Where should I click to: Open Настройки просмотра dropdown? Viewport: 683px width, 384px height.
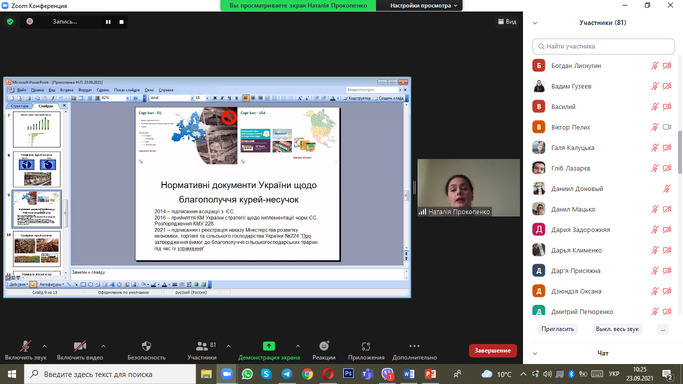tap(423, 6)
